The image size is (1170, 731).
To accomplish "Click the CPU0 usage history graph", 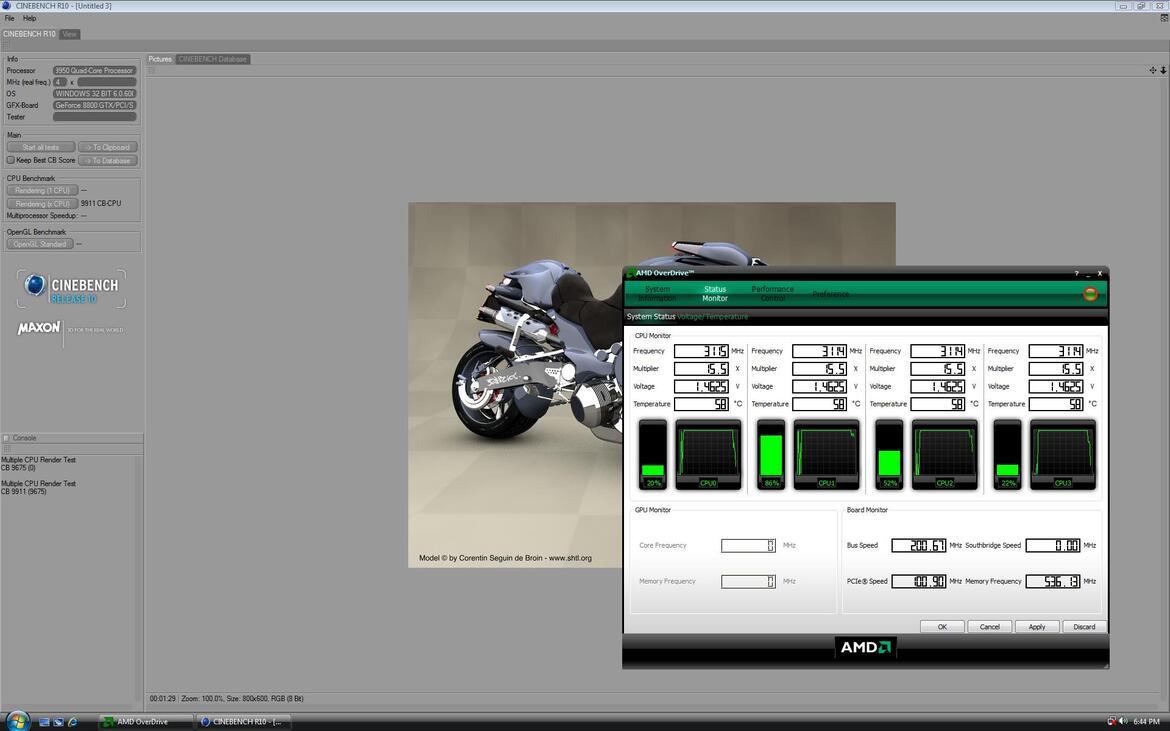I will [x=708, y=454].
